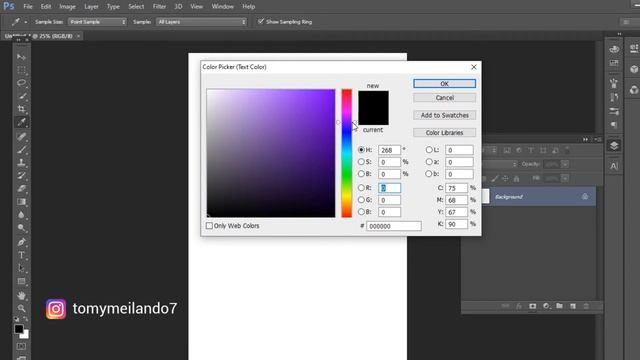This screenshot has height=360, width=640.
Task: Select the Move tool
Action: click(21, 57)
